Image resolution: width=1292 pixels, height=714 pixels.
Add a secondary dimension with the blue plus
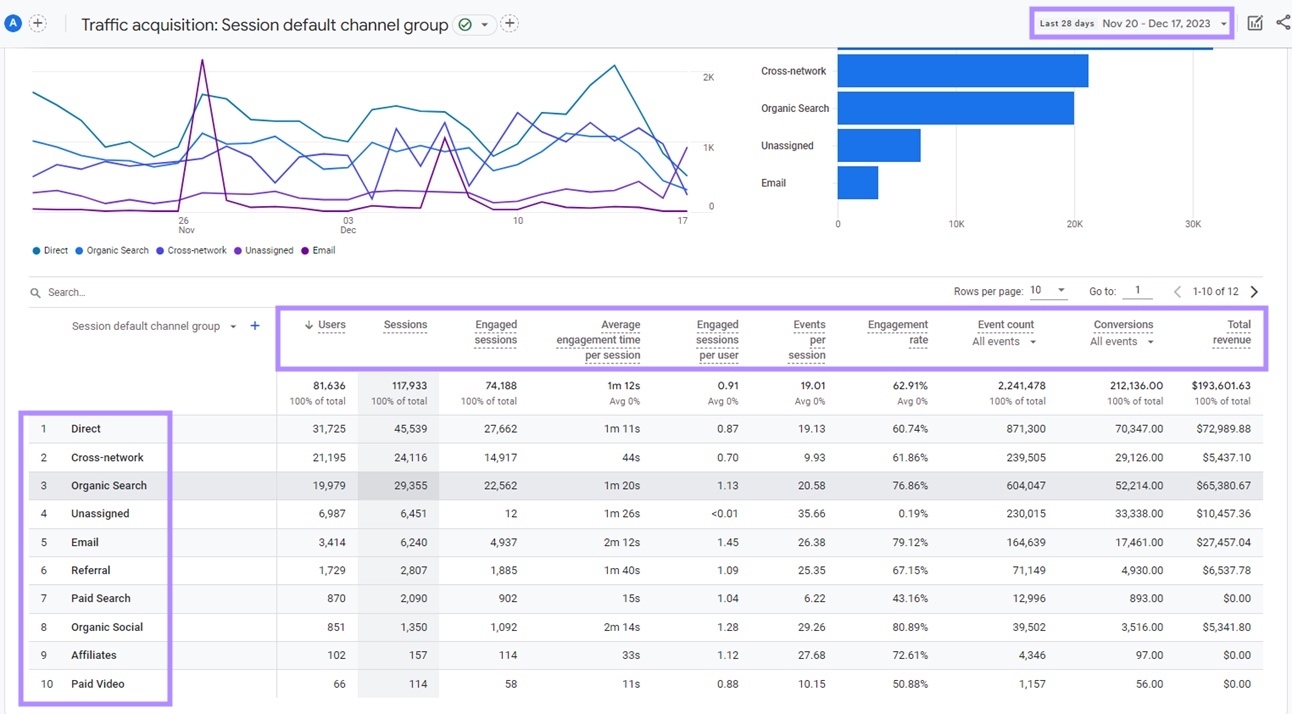pyautogui.click(x=255, y=326)
